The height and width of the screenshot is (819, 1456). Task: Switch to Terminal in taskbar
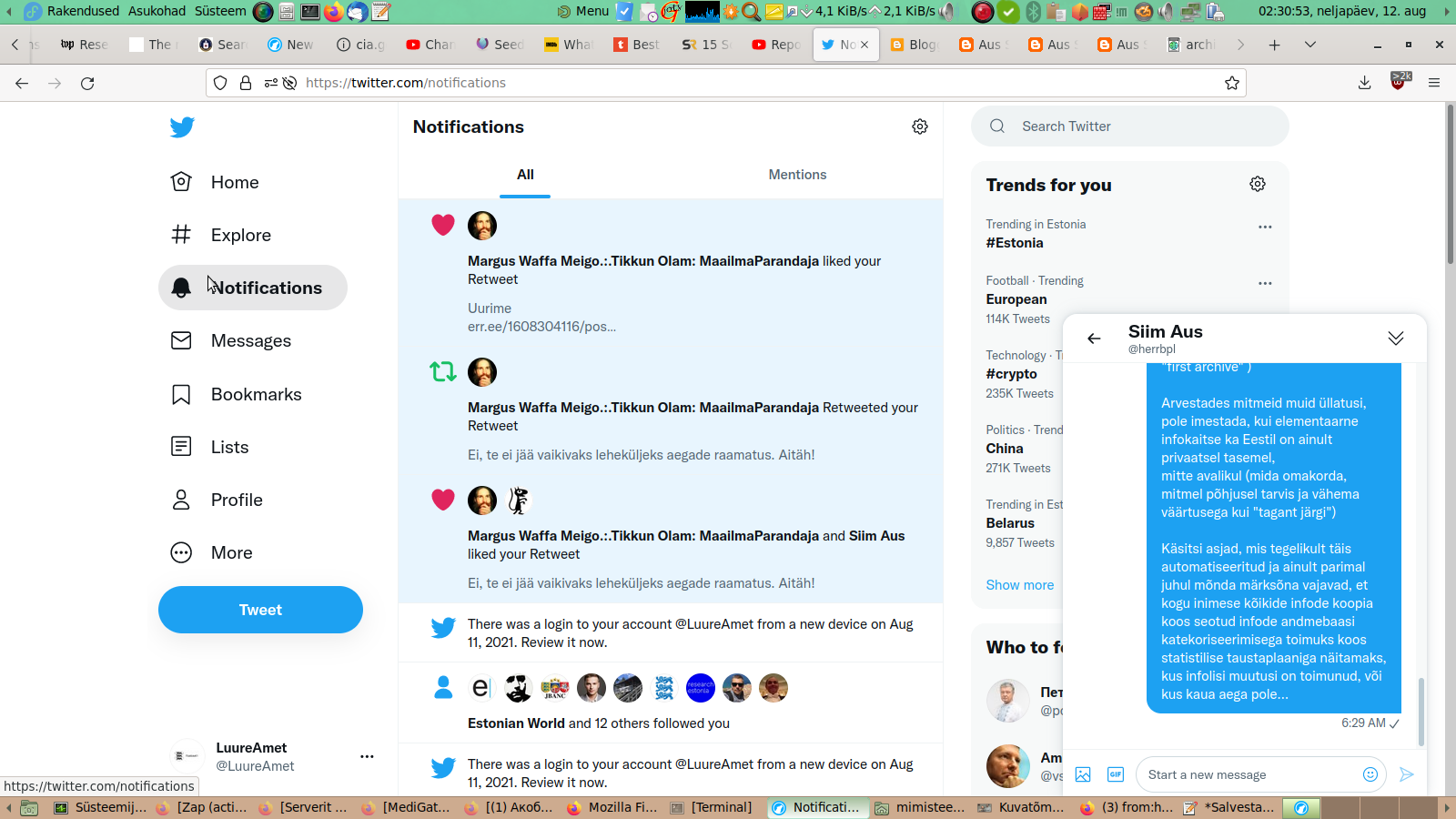(x=712, y=807)
